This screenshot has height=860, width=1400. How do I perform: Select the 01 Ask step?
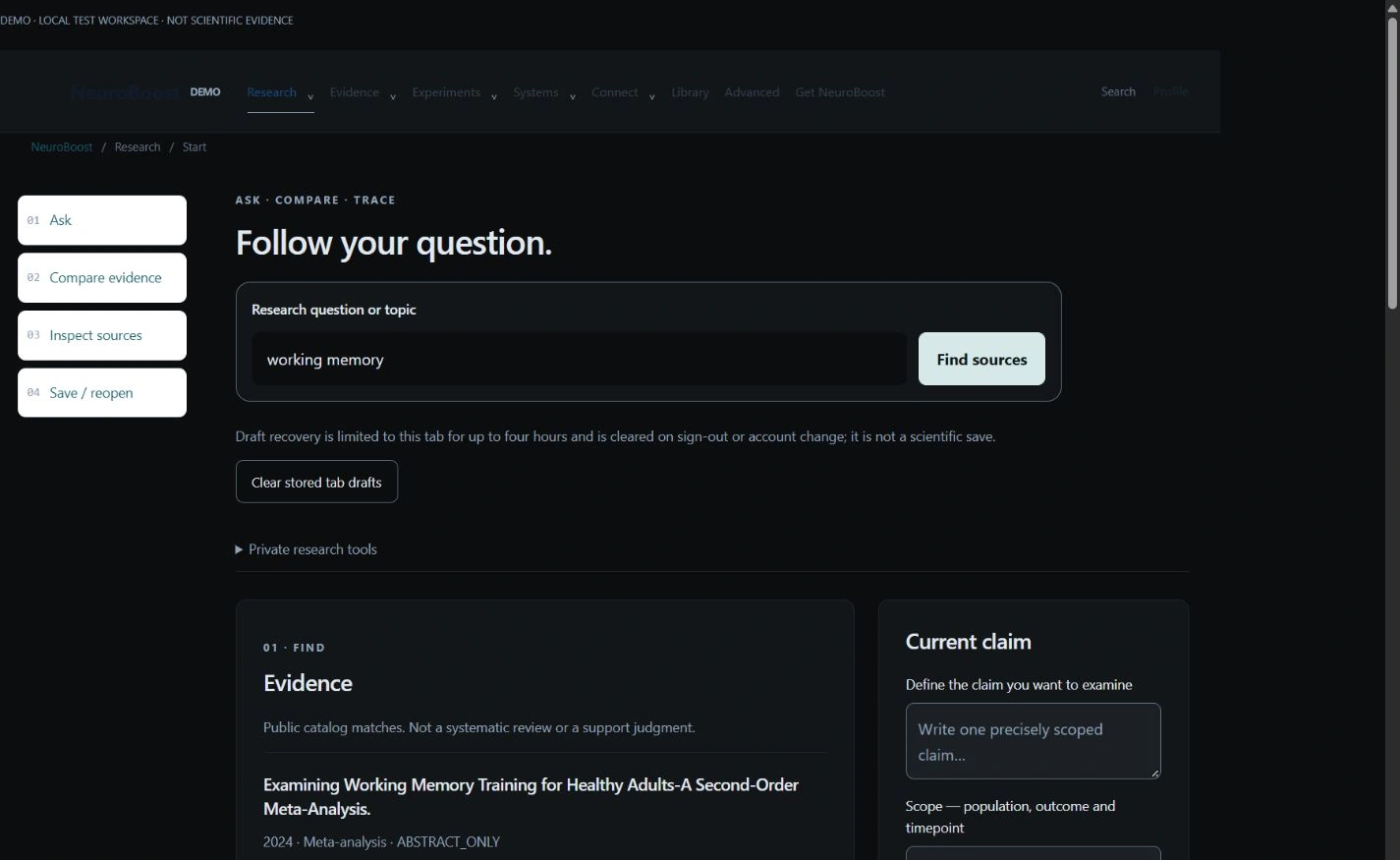click(x=102, y=220)
